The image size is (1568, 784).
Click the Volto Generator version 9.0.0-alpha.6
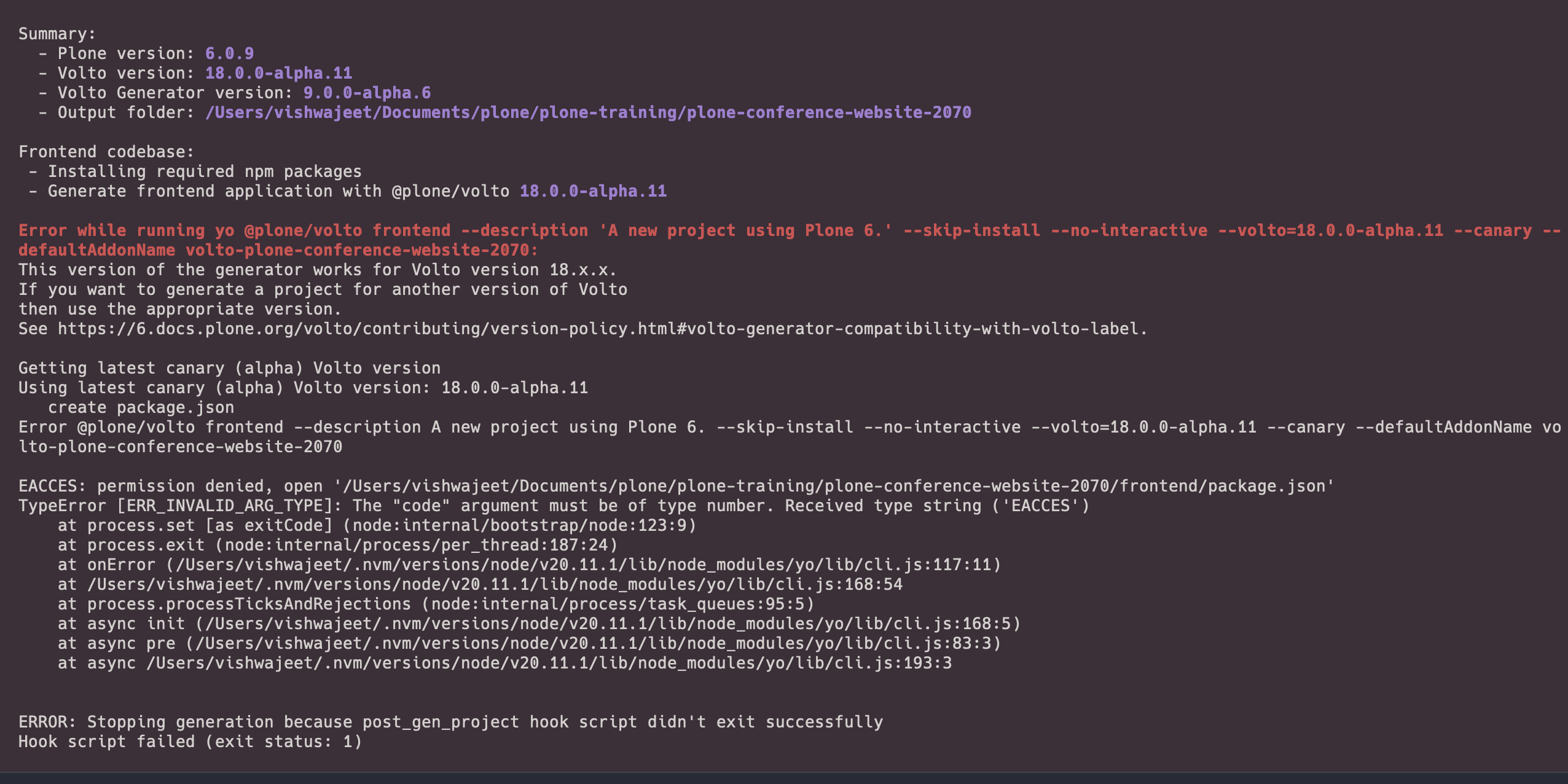pyautogui.click(x=367, y=93)
